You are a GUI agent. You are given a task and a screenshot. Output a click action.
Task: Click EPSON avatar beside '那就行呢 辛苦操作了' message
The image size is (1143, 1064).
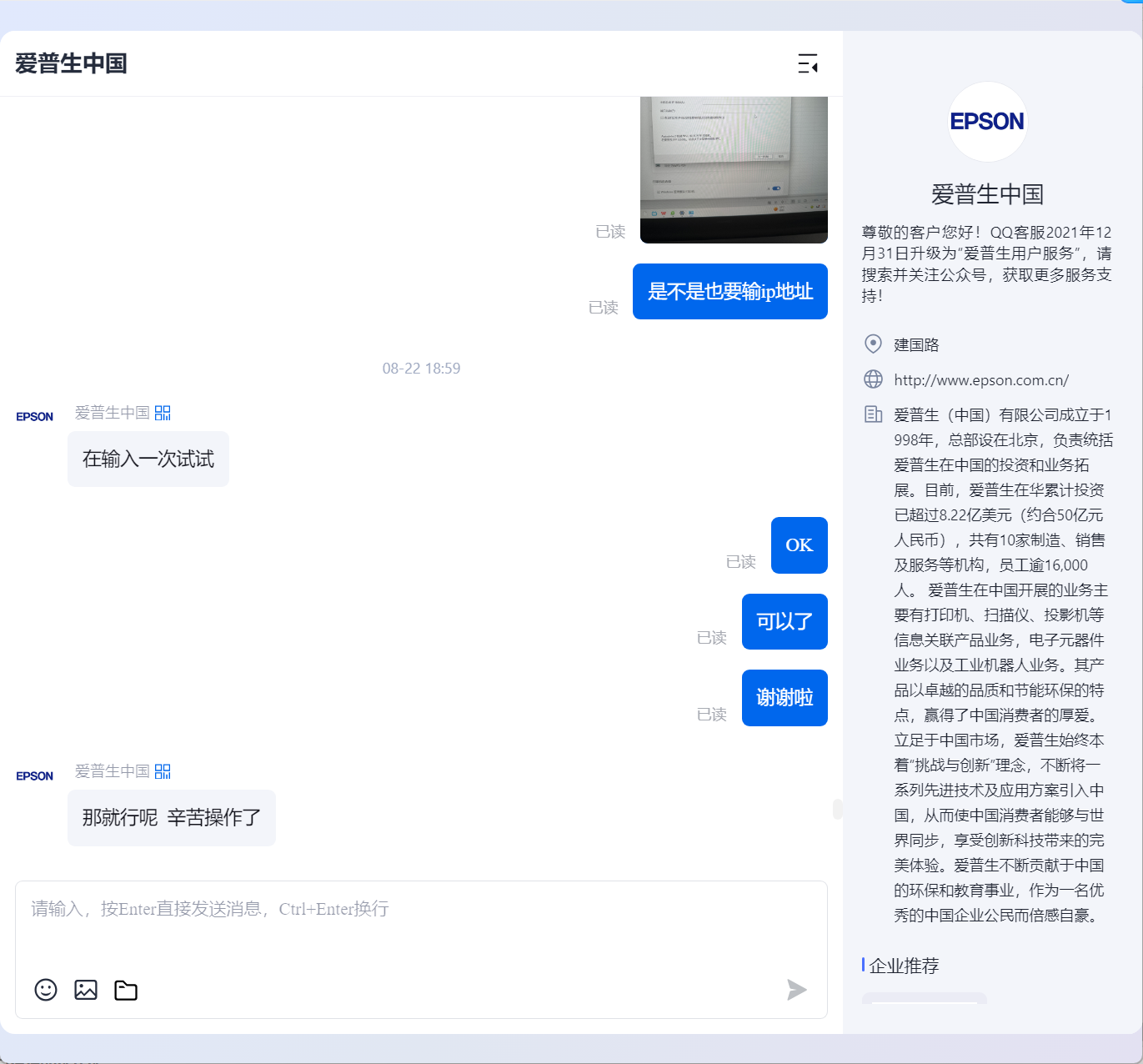pos(35,776)
